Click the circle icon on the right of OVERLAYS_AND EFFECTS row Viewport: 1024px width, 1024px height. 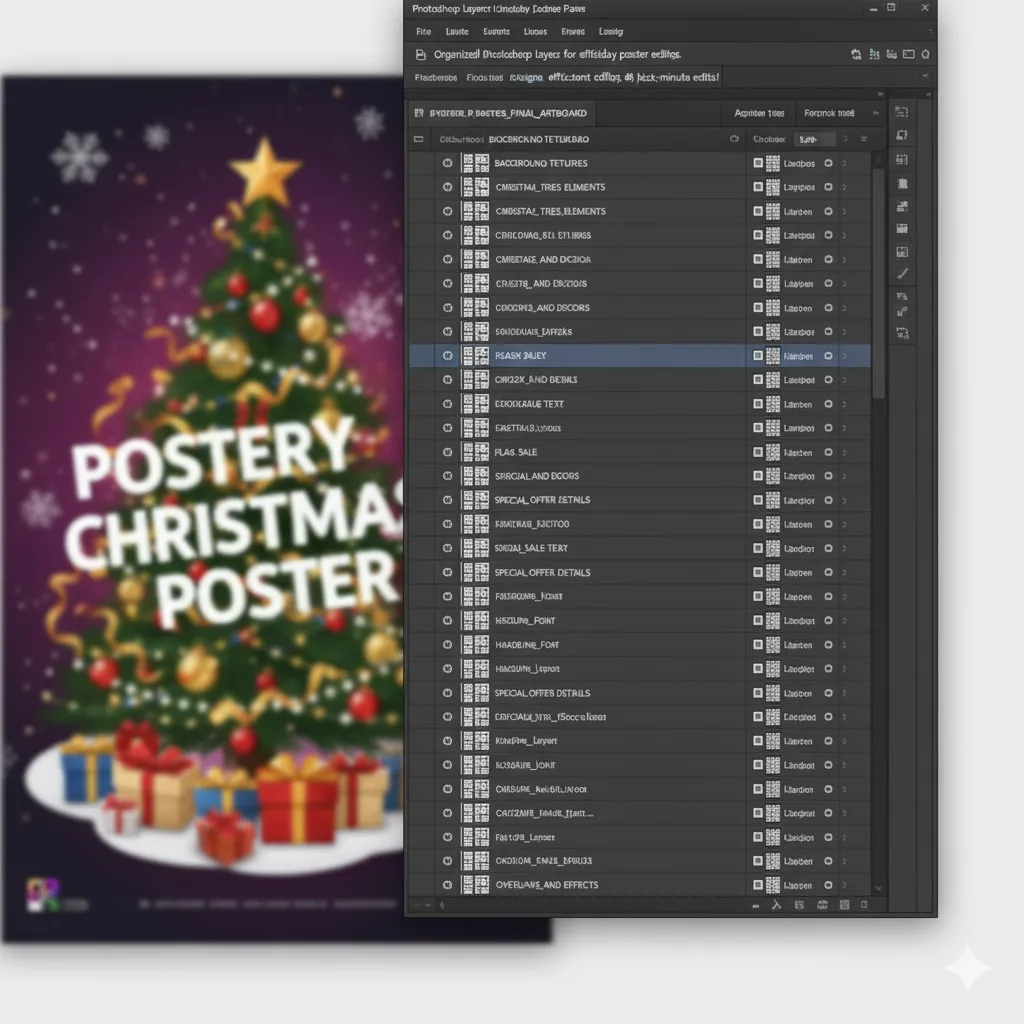coord(828,885)
